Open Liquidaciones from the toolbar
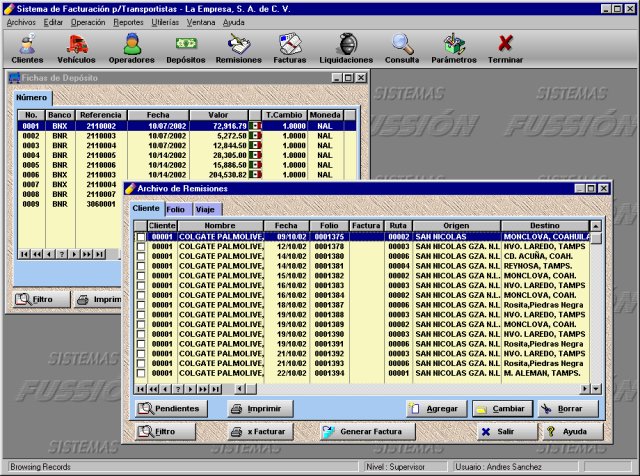The width and height of the screenshot is (640, 476). (x=345, y=48)
